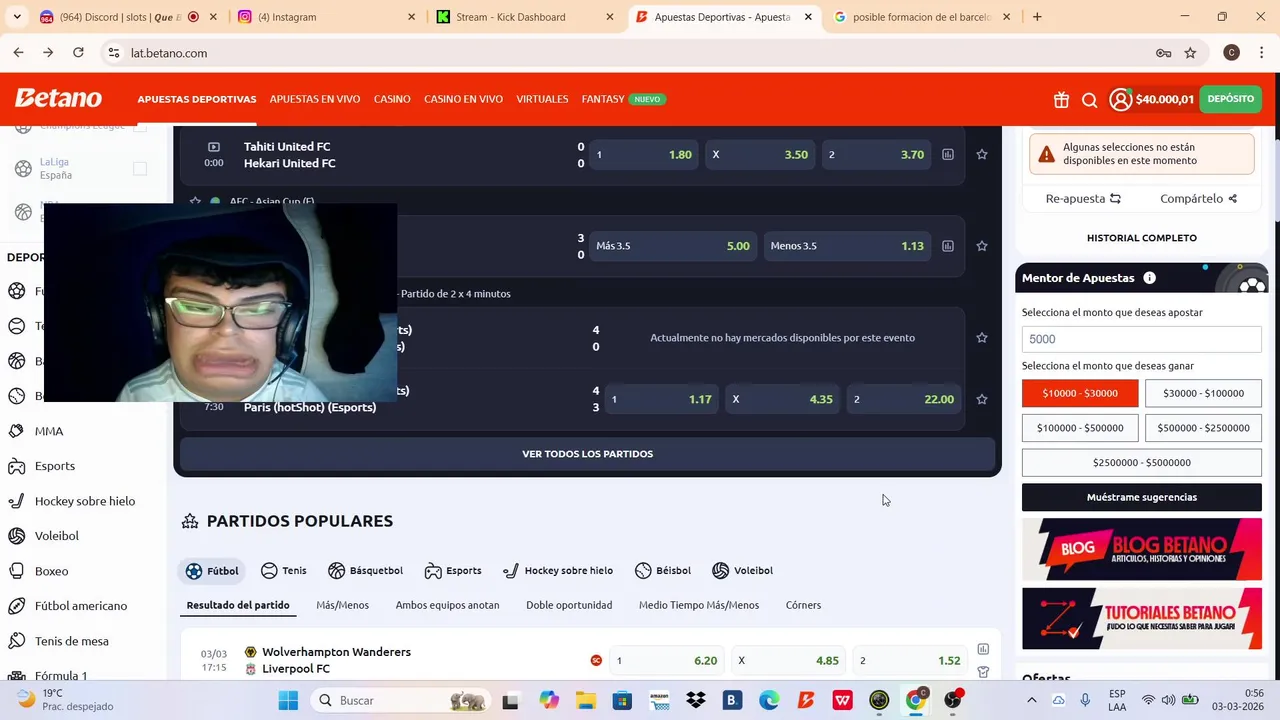Choose the $30000 - $100000 win range
1280x720 pixels.
(1203, 393)
